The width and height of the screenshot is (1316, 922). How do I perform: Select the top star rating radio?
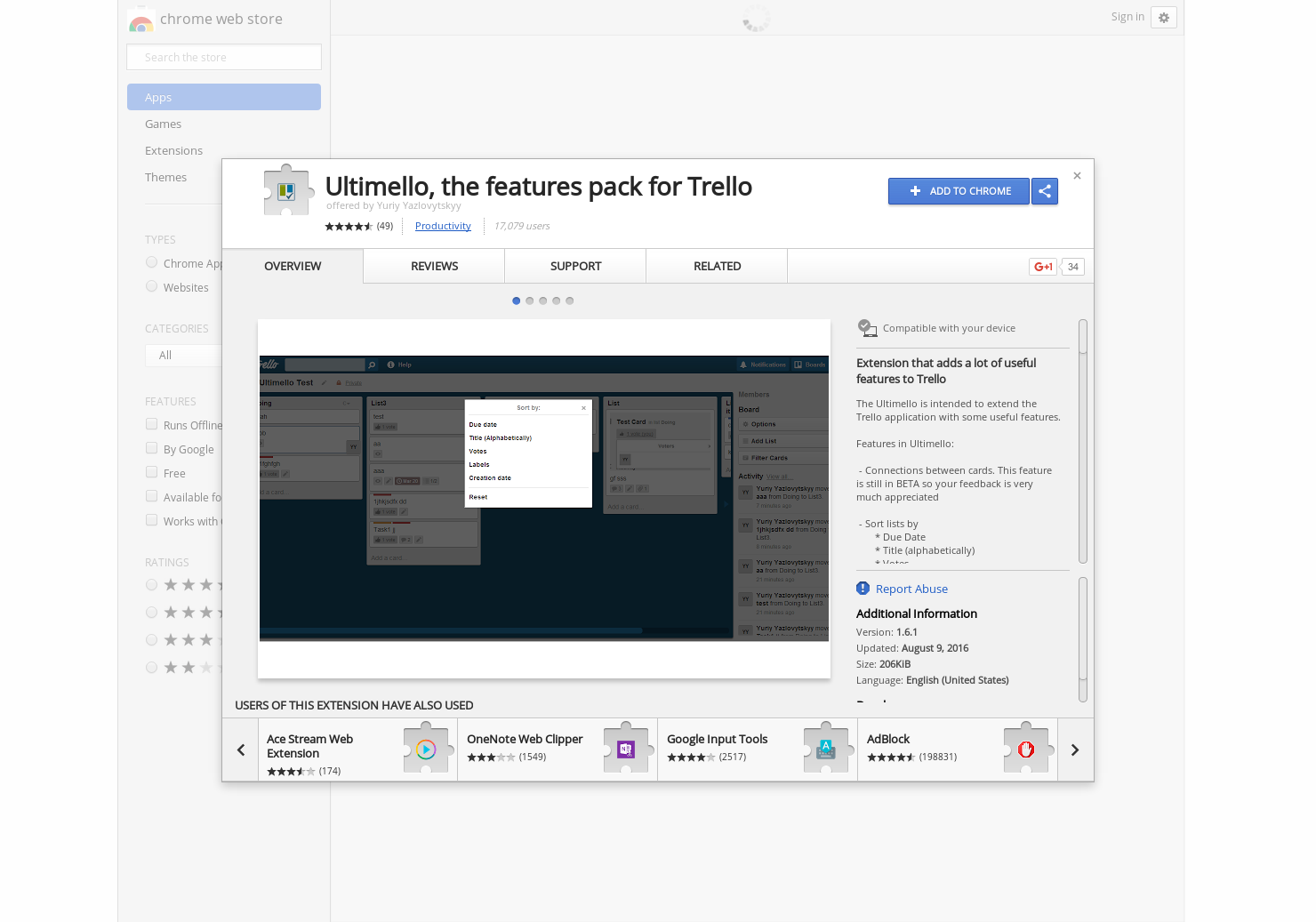coord(152,585)
